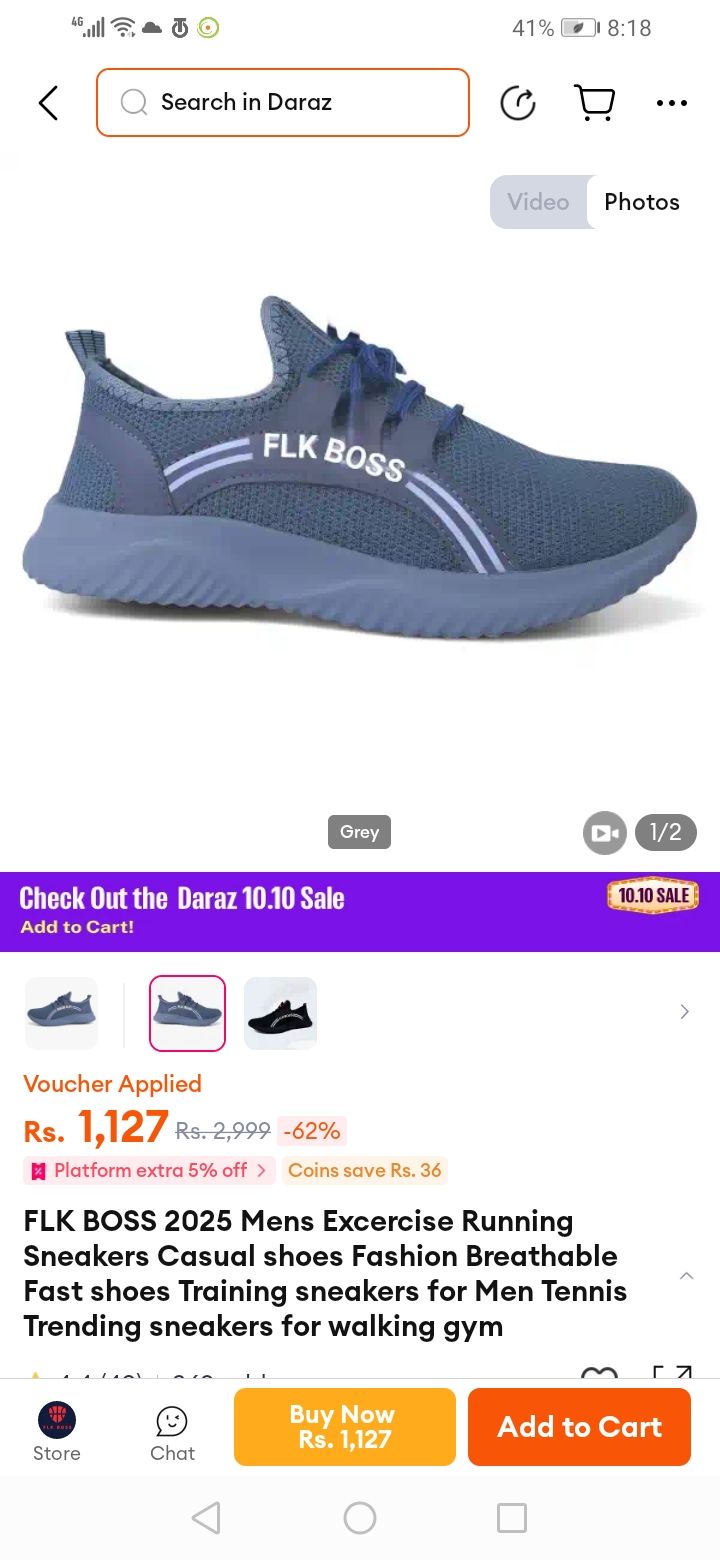Tap the back arrow icon

pyautogui.click(x=48, y=103)
